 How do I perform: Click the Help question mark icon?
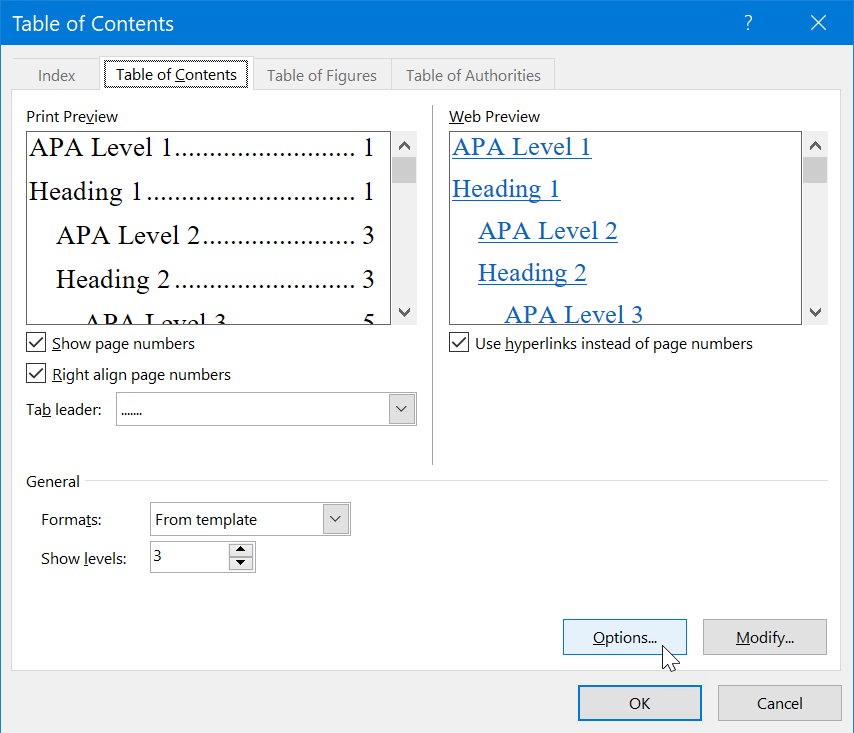click(x=748, y=22)
